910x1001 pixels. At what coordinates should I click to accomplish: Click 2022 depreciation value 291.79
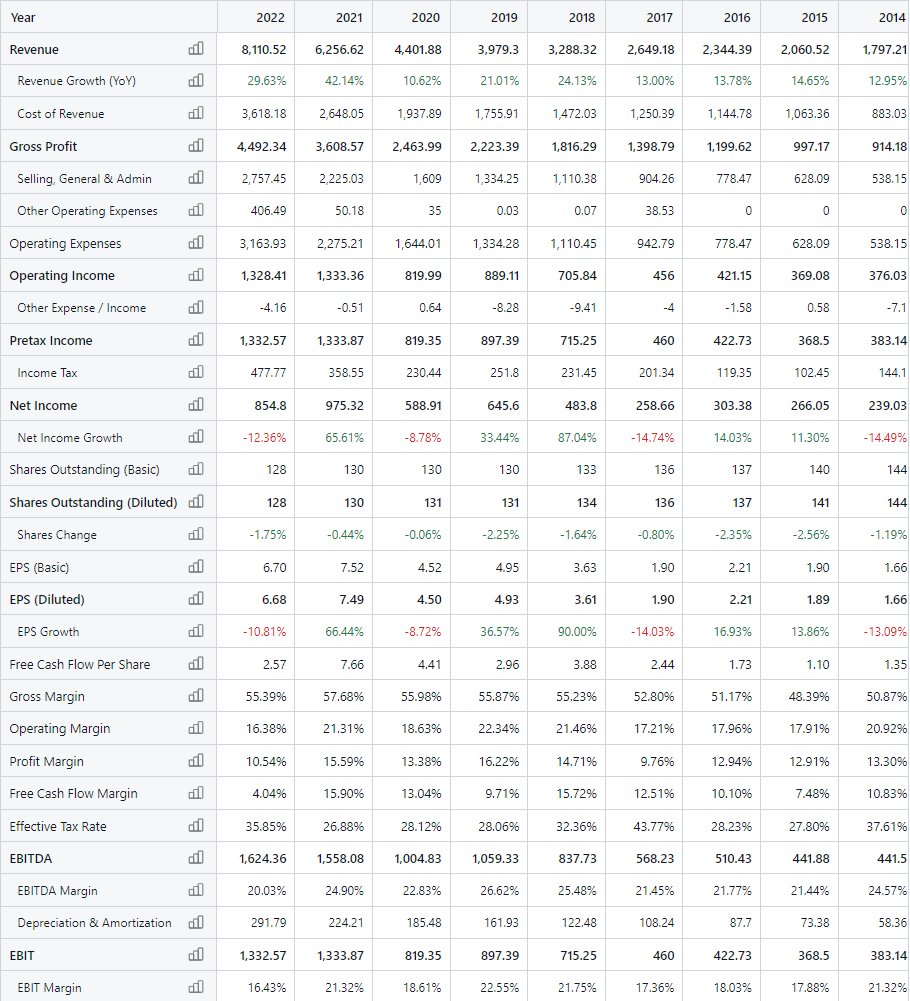pos(268,923)
